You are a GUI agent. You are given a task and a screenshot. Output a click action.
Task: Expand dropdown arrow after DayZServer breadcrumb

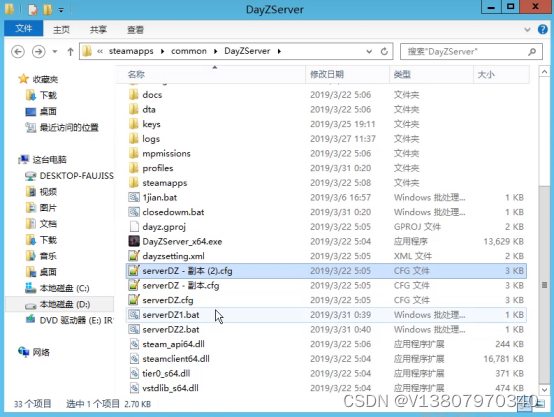(279, 52)
